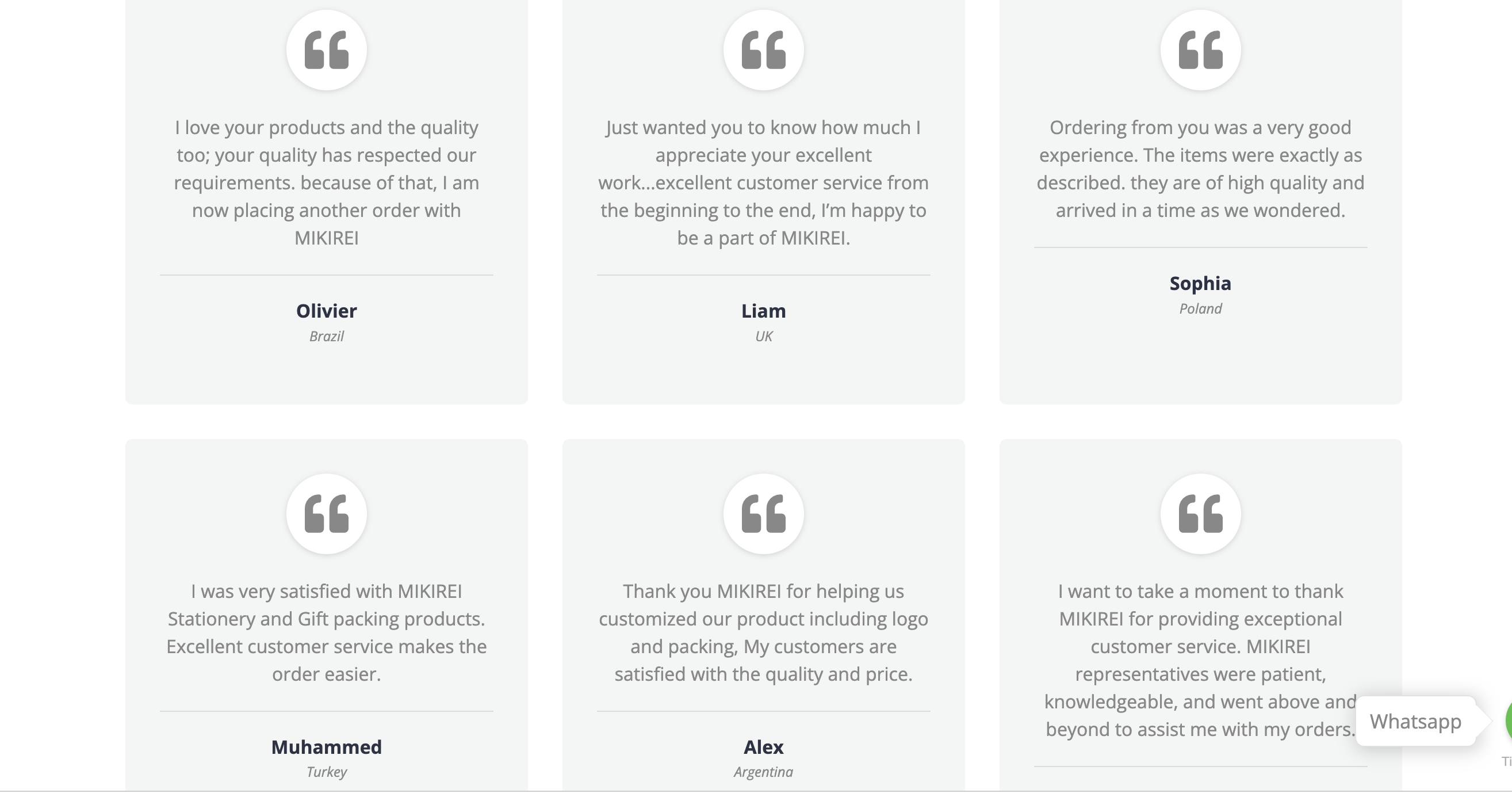Click quote icon above Sophia's testimonial
Viewport: 1512px width, 797px height.
[1200, 50]
